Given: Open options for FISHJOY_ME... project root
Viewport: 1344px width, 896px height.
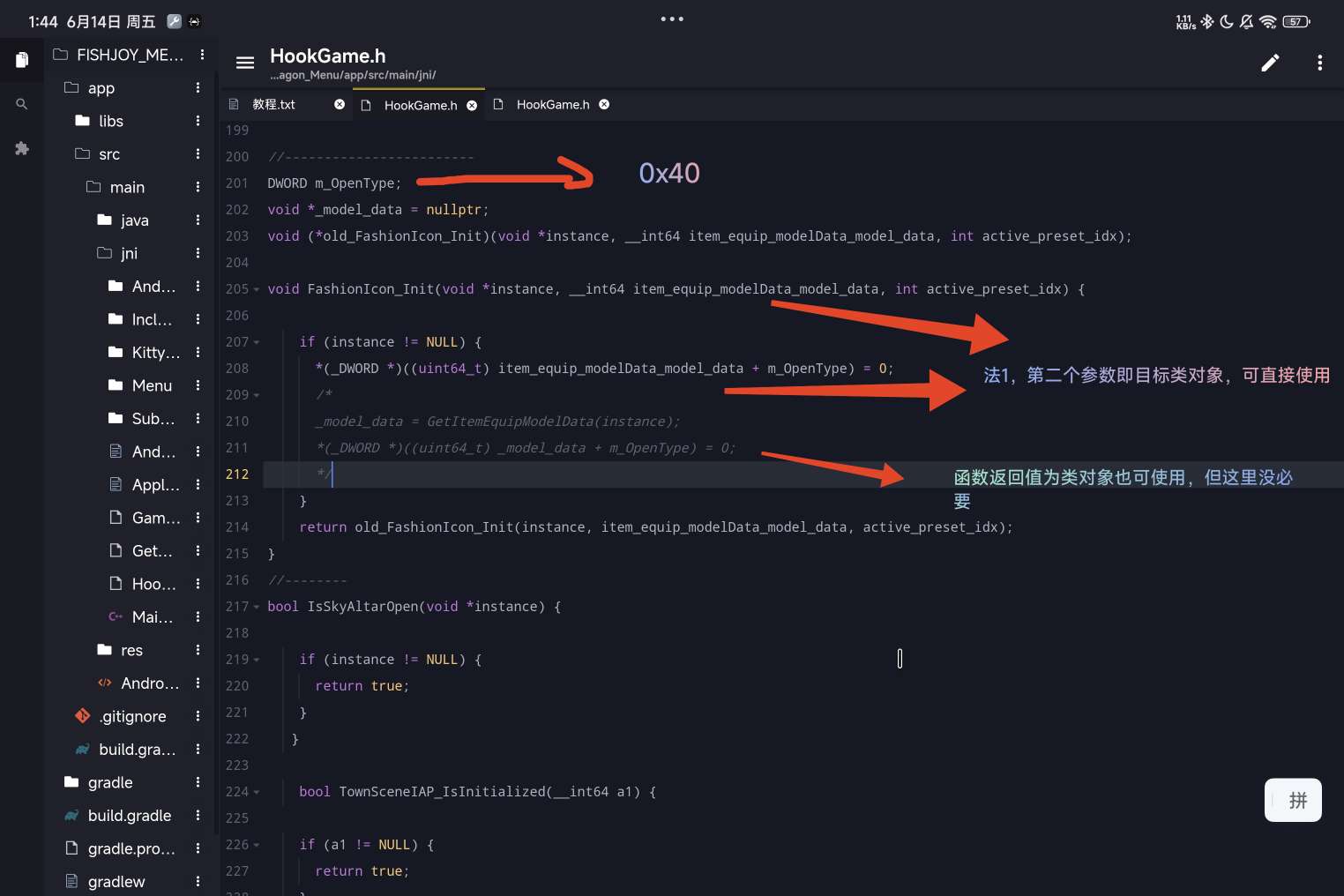Looking at the screenshot, I should pos(202,55).
